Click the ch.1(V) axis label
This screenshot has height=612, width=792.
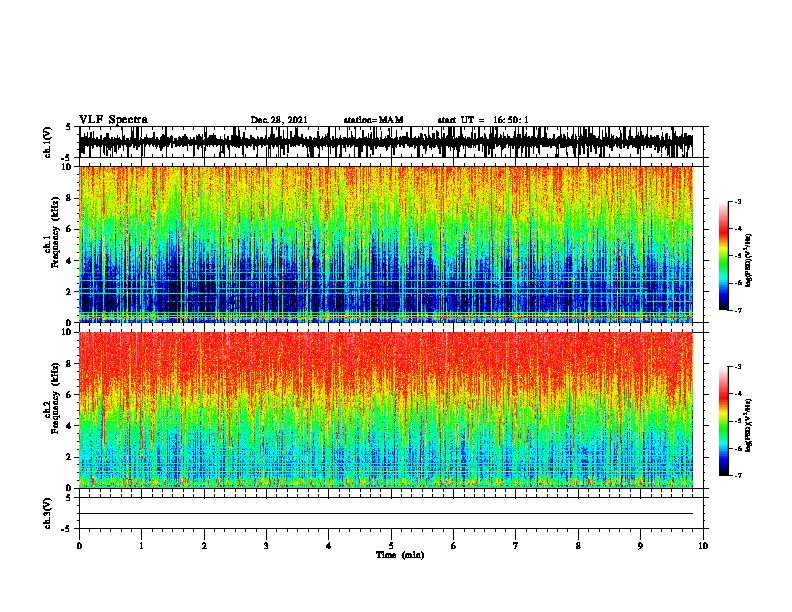click(x=47, y=142)
